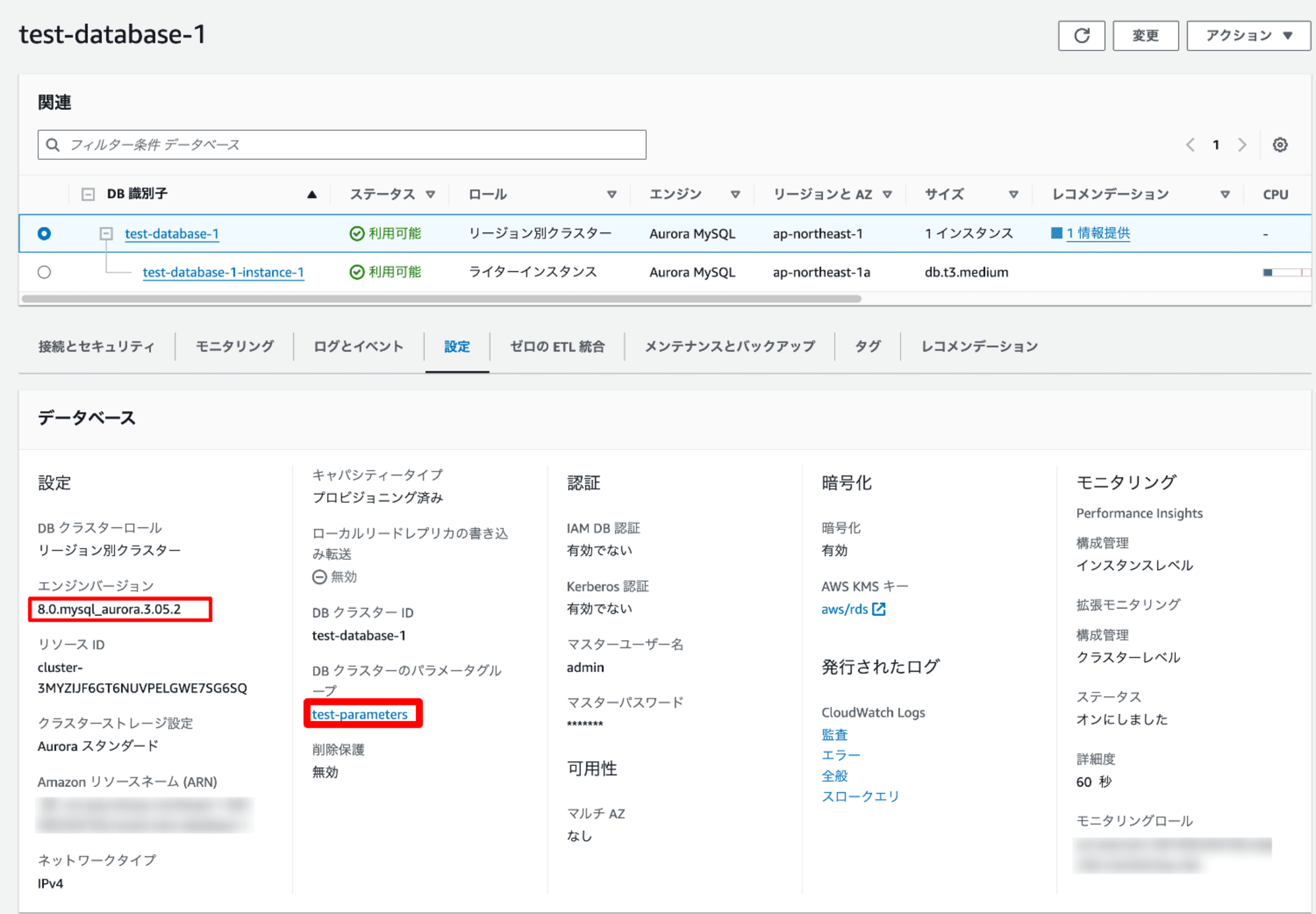Click the プロビジョニング済み capacity type value
1316x914 pixels.
point(378,497)
